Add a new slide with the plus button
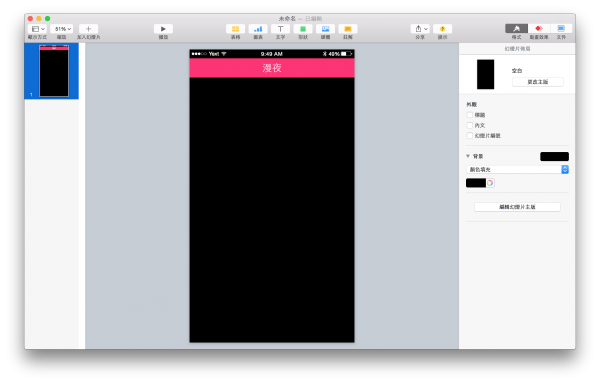Image resolution: width=600 pixels, height=384 pixels. point(88,29)
